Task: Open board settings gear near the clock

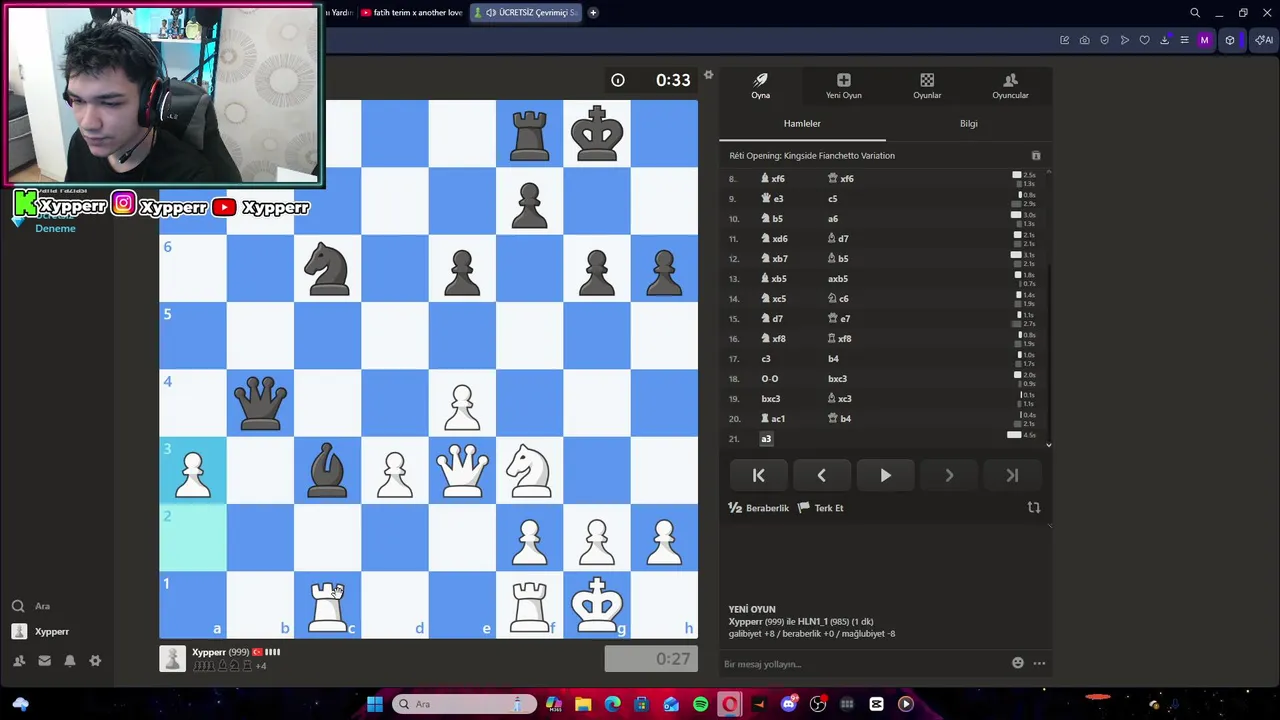Action: pos(708,75)
